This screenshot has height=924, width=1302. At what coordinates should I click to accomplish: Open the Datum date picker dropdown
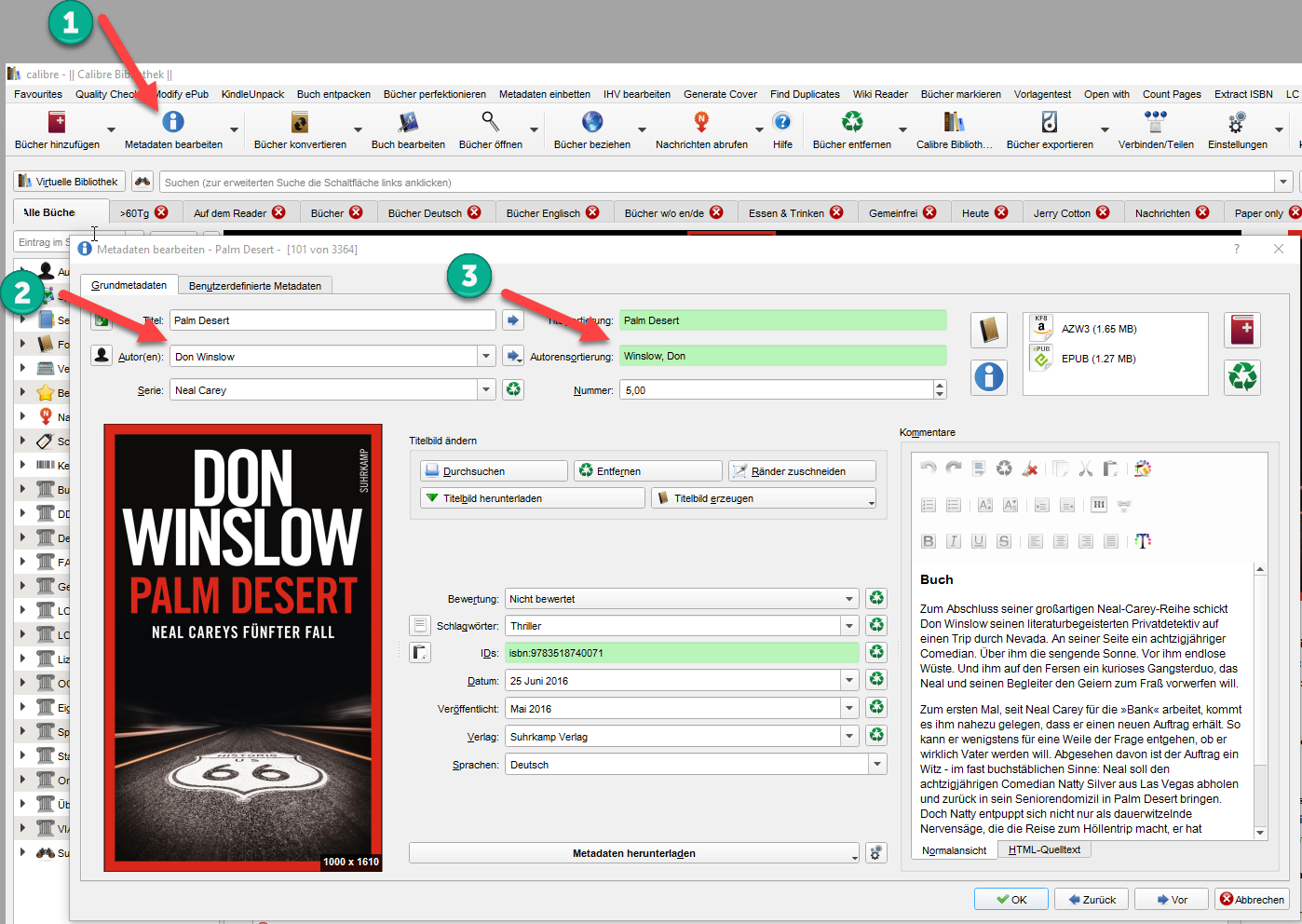(849, 680)
